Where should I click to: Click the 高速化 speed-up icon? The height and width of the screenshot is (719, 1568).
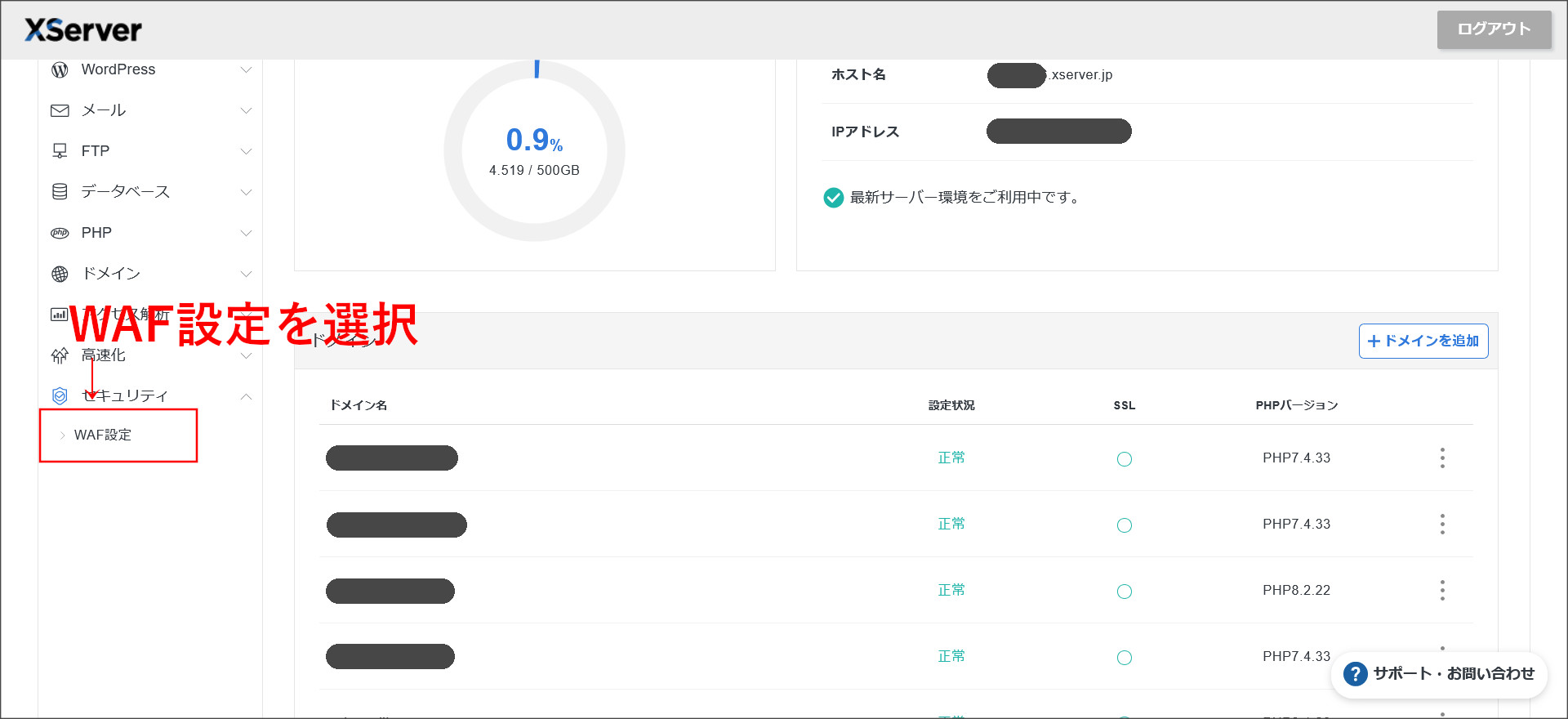click(x=60, y=355)
